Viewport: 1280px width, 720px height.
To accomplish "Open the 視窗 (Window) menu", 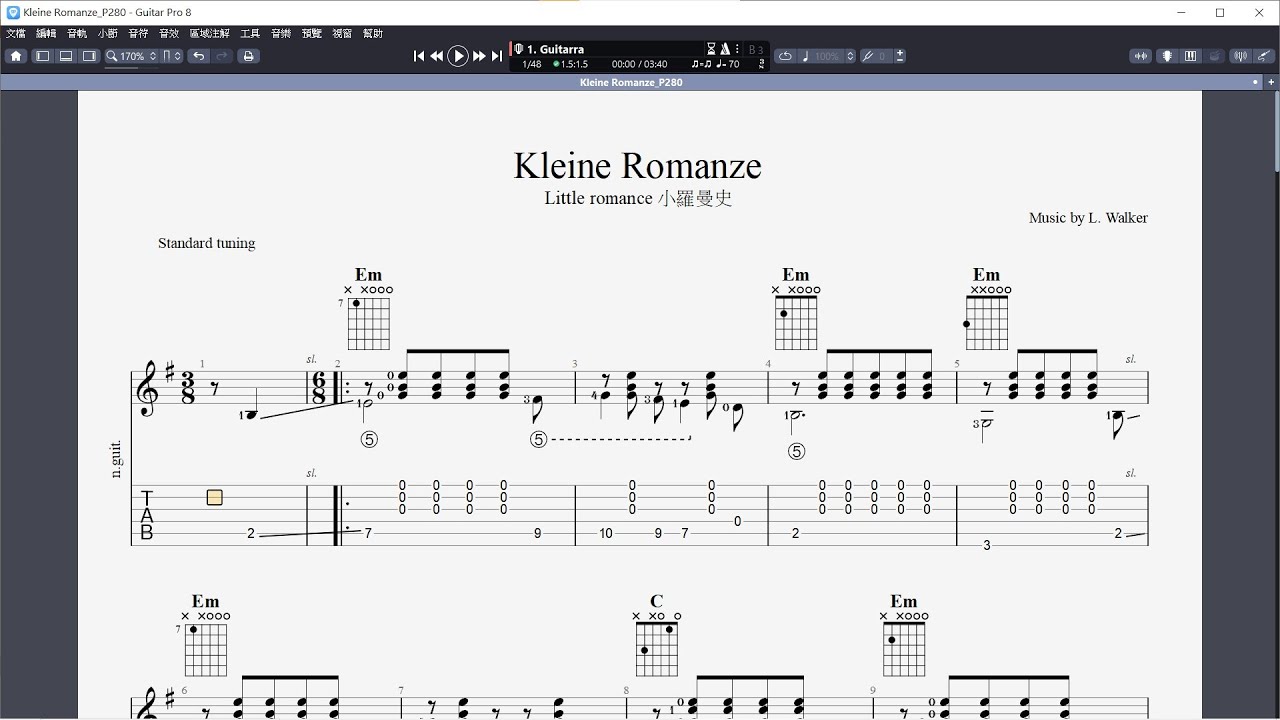I will point(342,33).
